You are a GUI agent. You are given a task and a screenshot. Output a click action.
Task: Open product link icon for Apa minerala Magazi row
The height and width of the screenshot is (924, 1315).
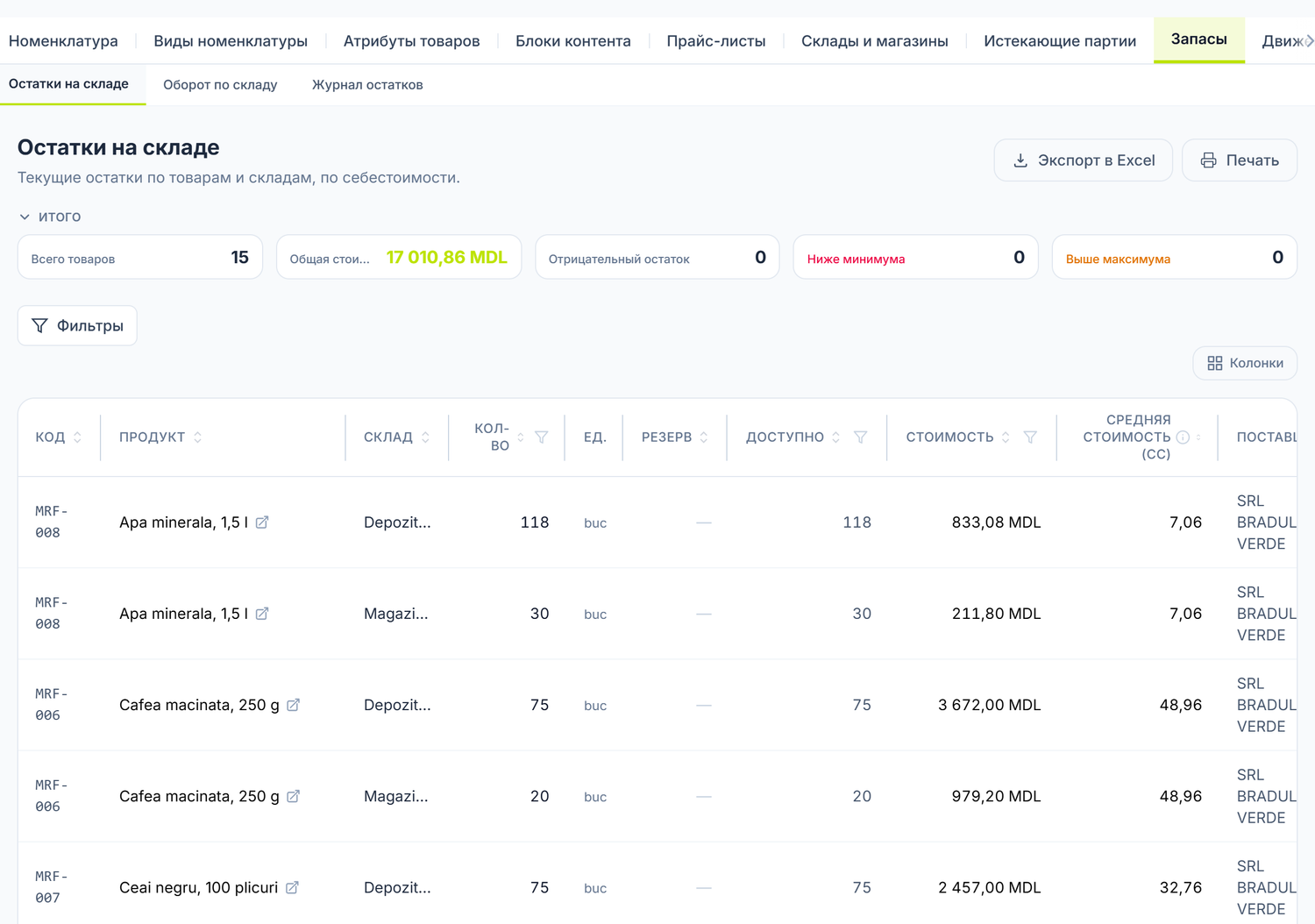(262, 614)
